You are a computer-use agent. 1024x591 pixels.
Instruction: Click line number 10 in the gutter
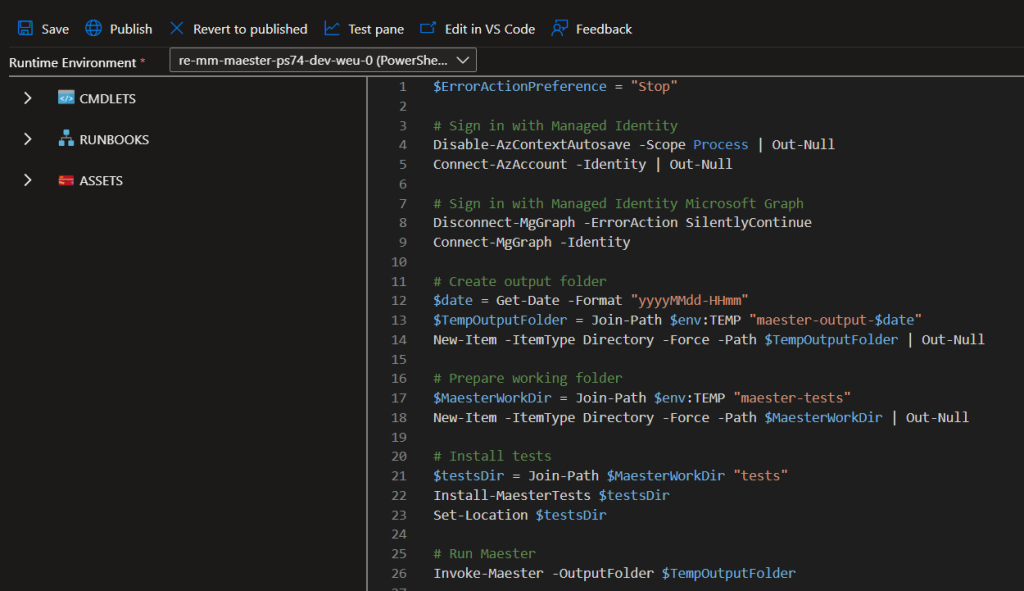(399, 262)
